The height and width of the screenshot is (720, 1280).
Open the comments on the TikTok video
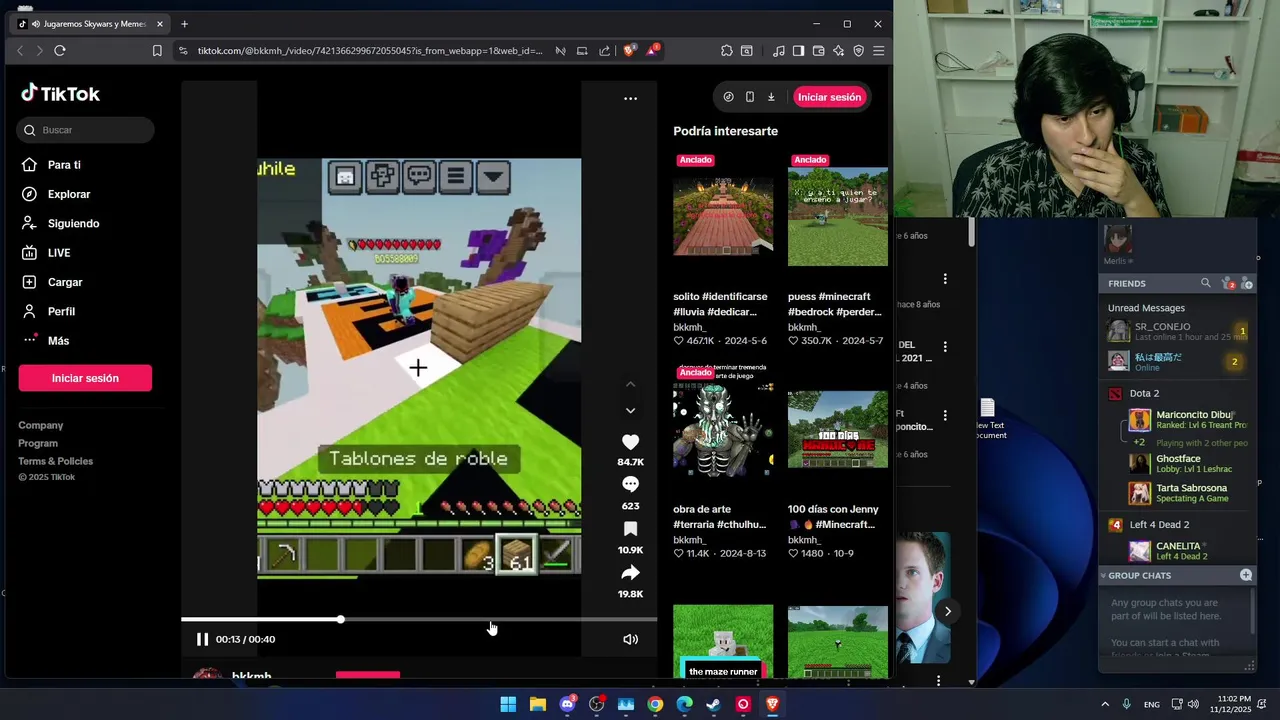coord(630,484)
